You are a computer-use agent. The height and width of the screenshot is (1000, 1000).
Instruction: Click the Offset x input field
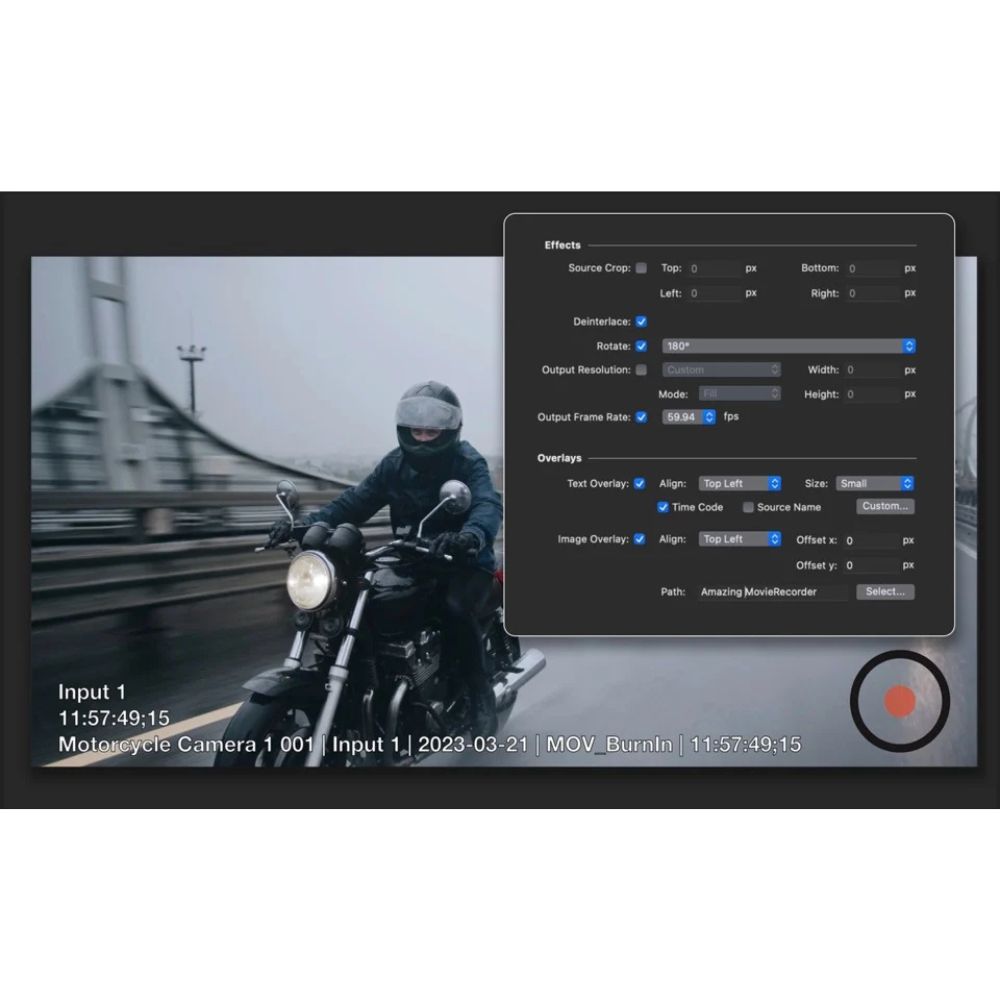[x=870, y=540]
